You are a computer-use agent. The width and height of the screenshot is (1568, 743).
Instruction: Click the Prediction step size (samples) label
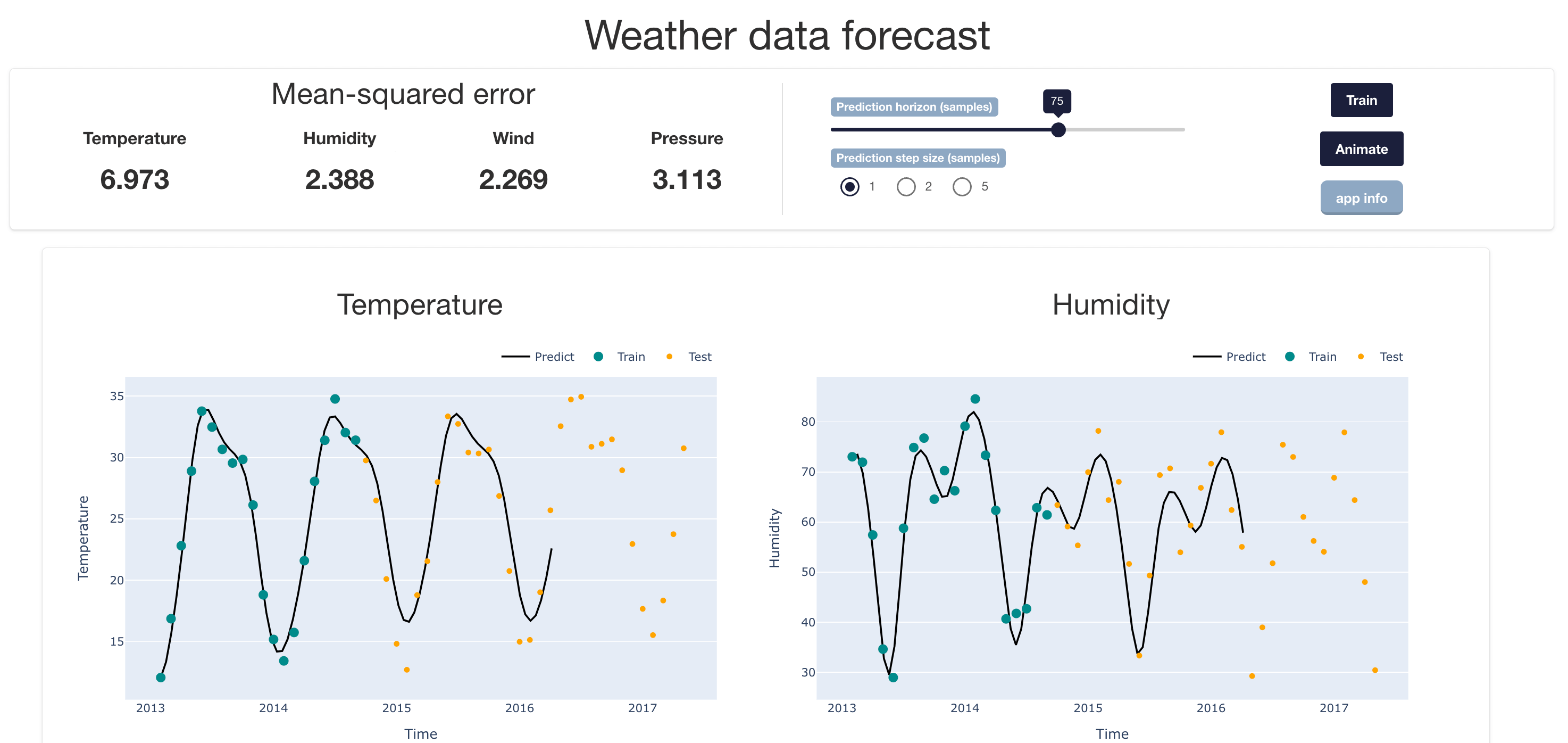coord(918,158)
